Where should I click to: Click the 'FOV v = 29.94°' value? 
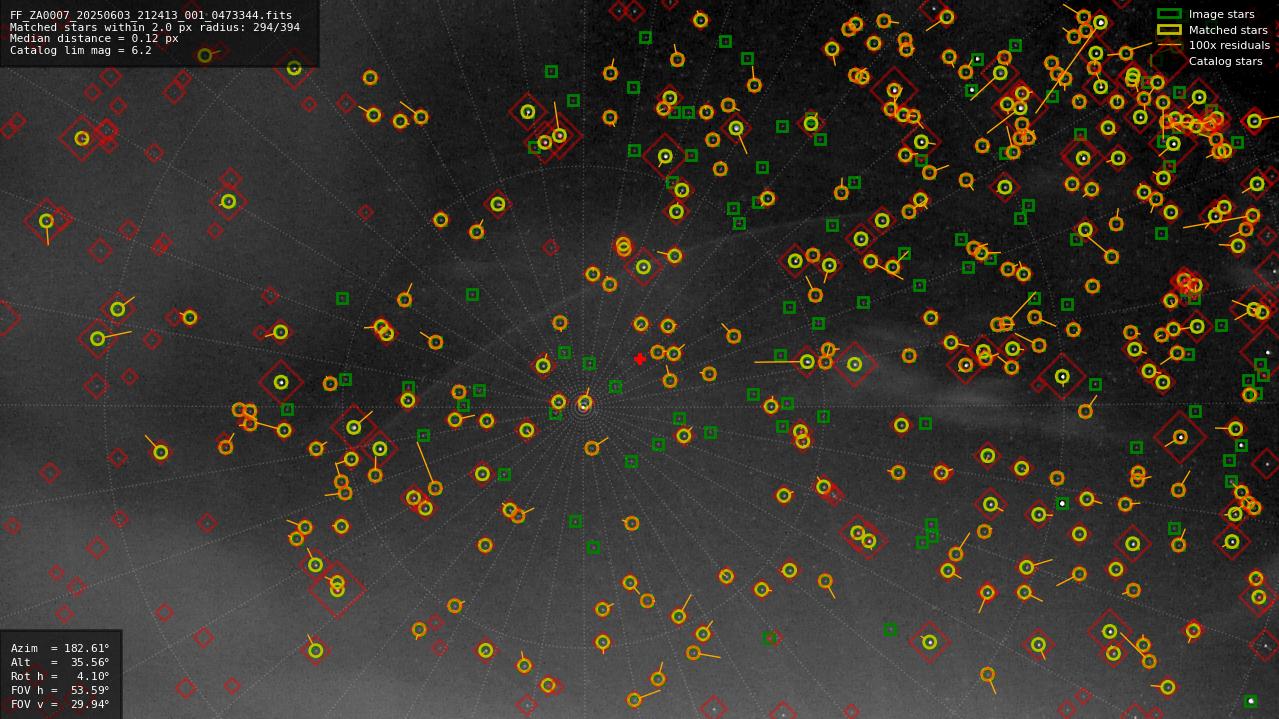[60, 704]
